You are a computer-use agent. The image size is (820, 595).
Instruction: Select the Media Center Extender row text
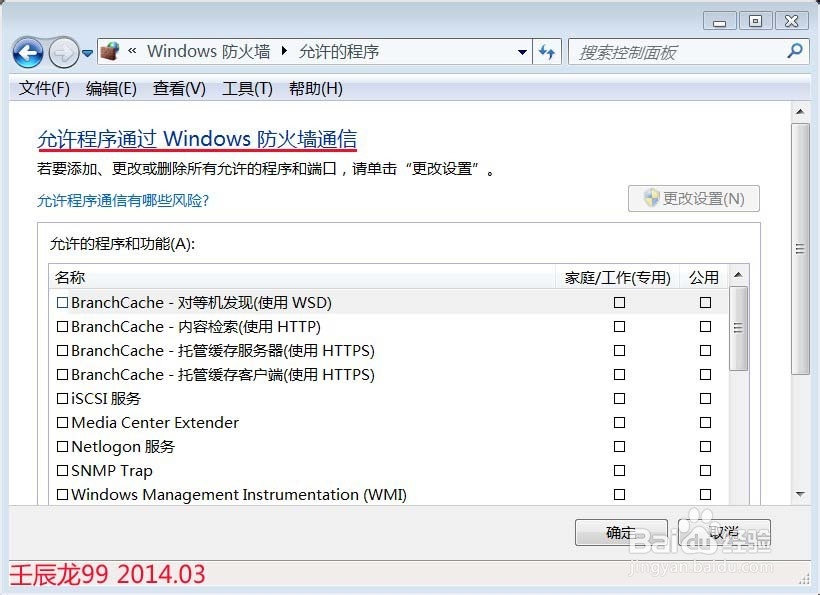pos(155,422)
